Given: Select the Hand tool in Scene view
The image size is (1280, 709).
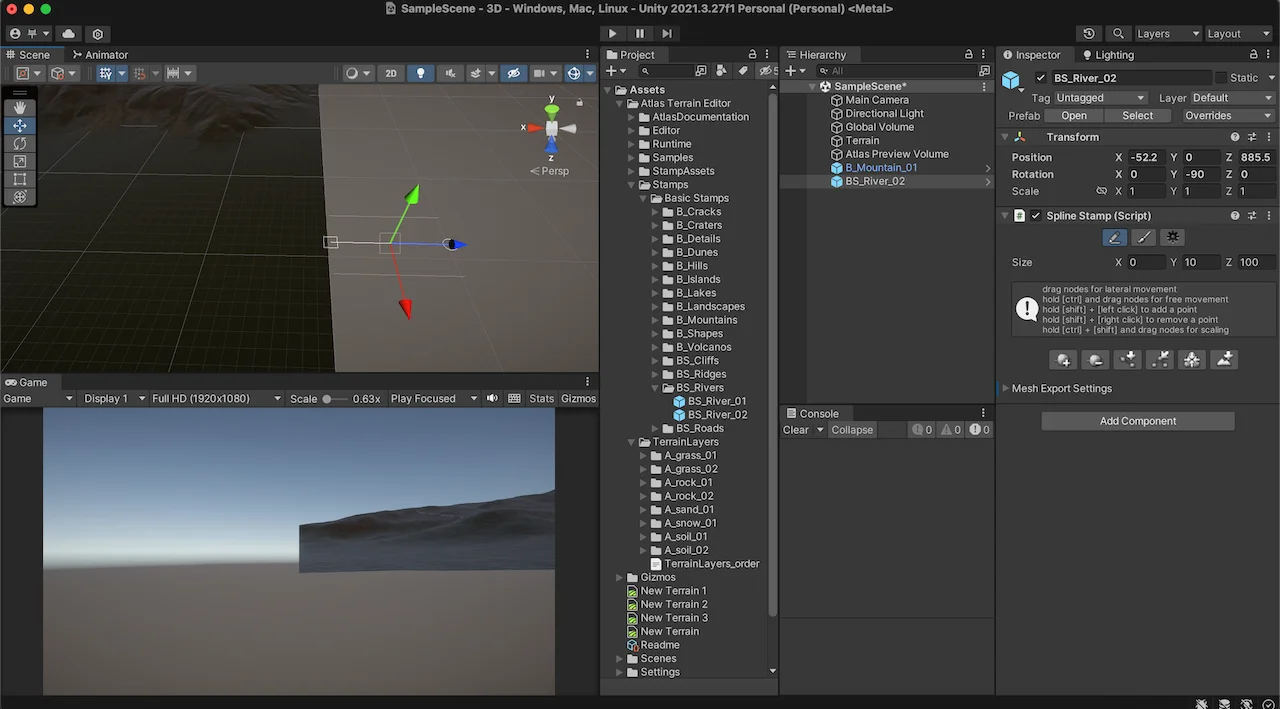Looking at the screenshot, I should click(19, 108).
